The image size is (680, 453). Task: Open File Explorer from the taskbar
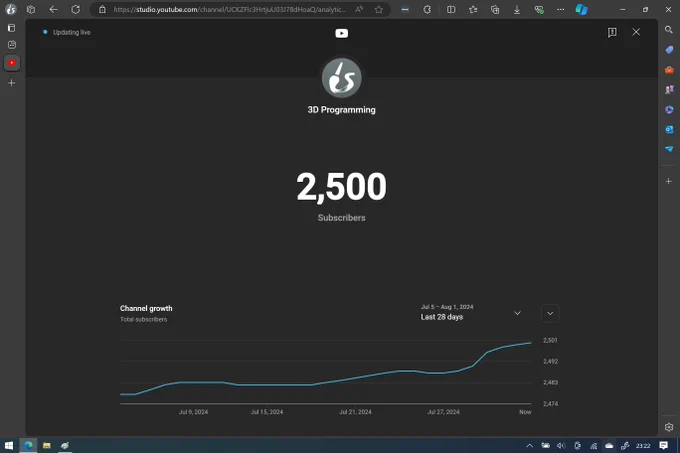click(46, 445)
